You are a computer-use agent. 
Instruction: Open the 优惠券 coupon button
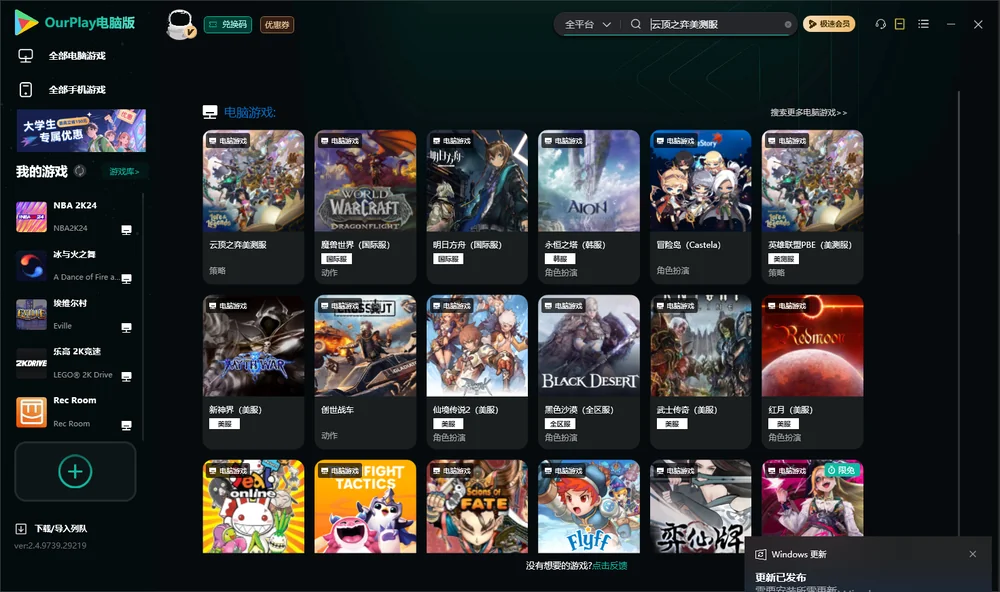point(277,24)
